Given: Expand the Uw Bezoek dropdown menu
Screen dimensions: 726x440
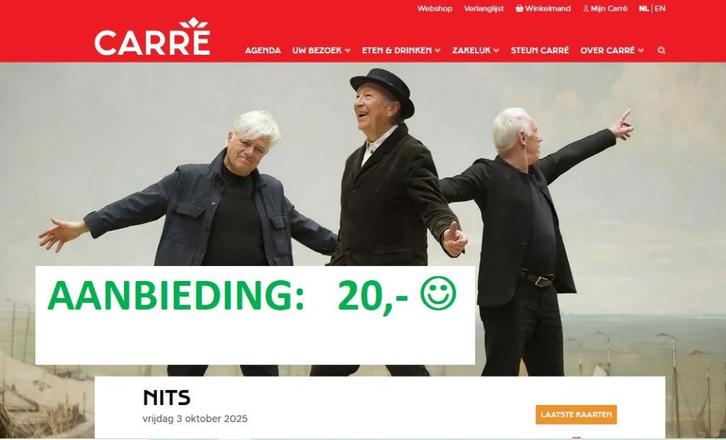Looking at the screenshot, I should [321, 50].
